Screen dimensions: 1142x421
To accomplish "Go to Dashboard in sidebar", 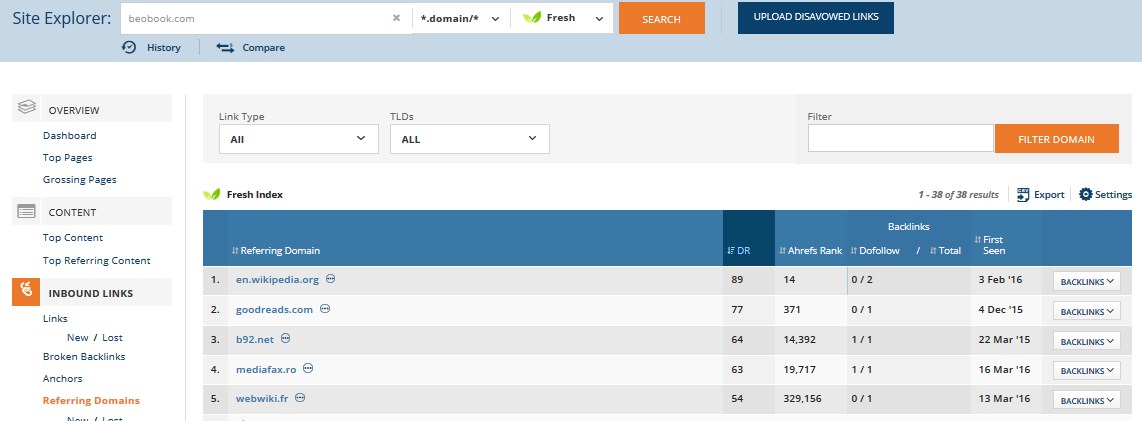I will [x=70, y=135].
